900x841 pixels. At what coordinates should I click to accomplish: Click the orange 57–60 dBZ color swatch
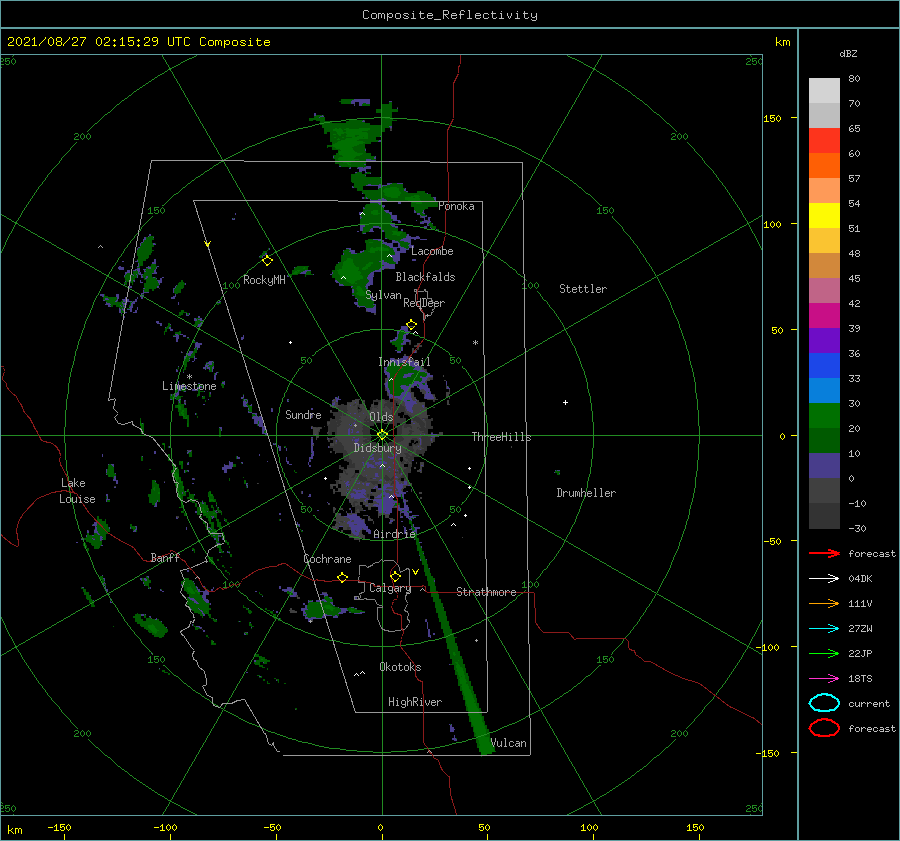pyautogui.click(x=824, y=165)
